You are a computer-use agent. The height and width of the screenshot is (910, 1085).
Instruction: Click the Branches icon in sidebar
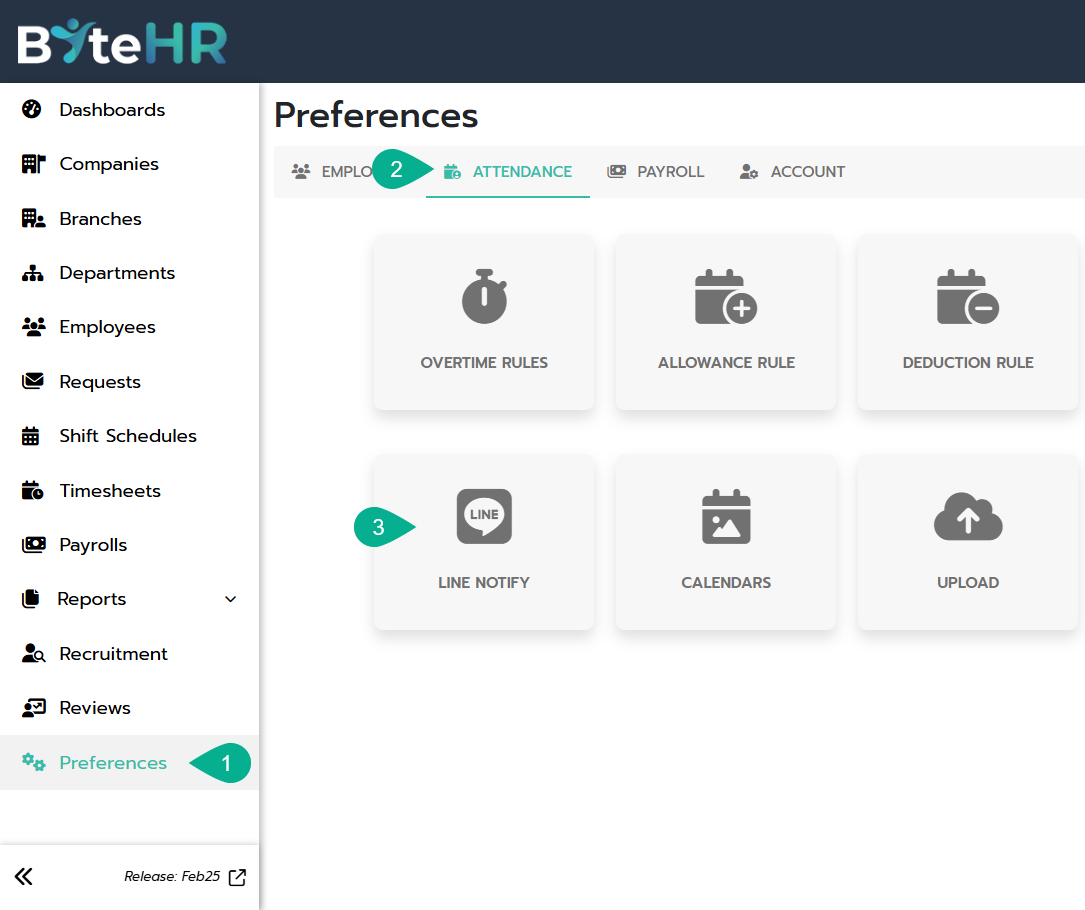click(33, 219)
